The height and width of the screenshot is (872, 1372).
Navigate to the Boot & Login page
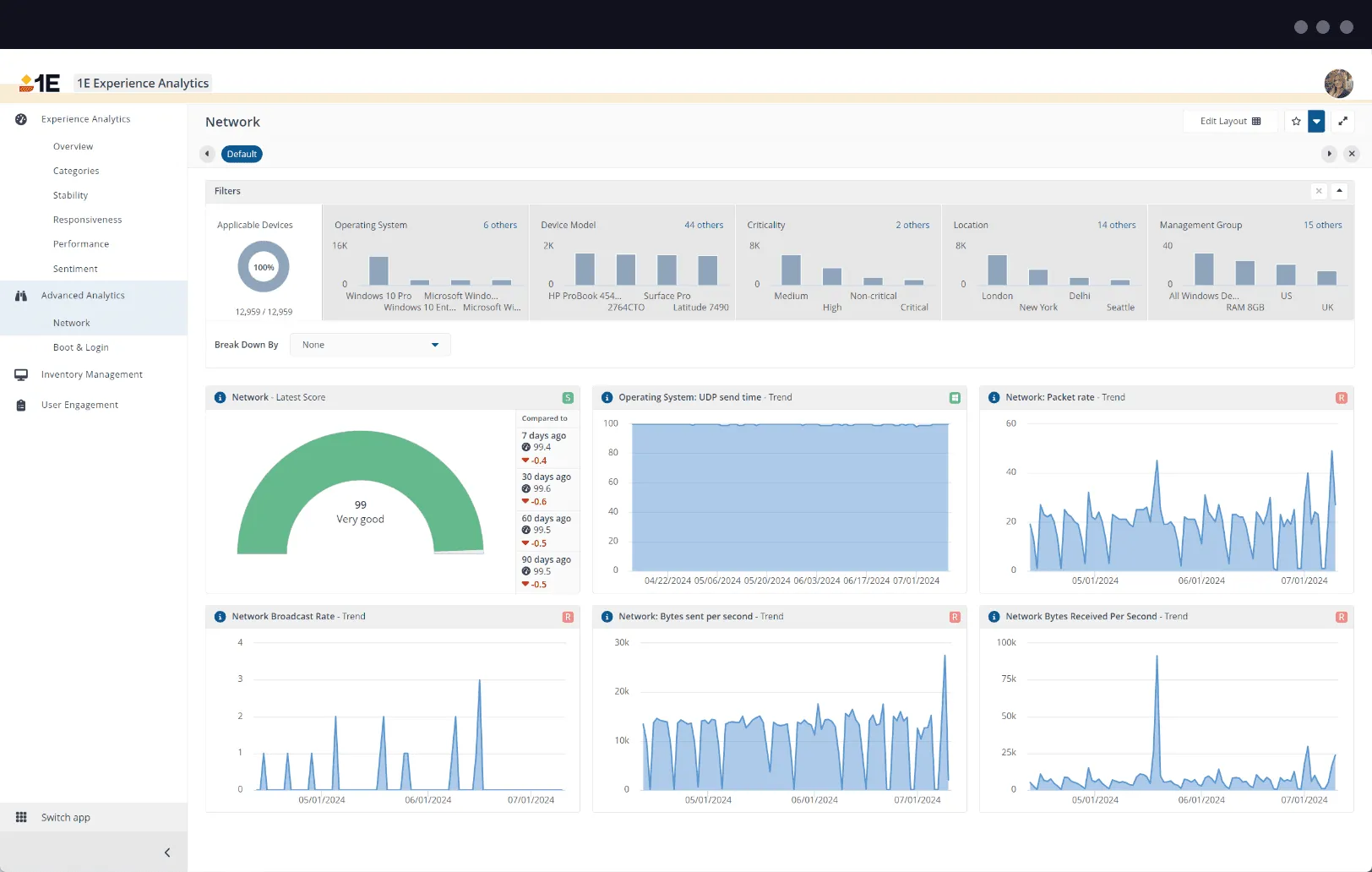[x=81, y=347]
